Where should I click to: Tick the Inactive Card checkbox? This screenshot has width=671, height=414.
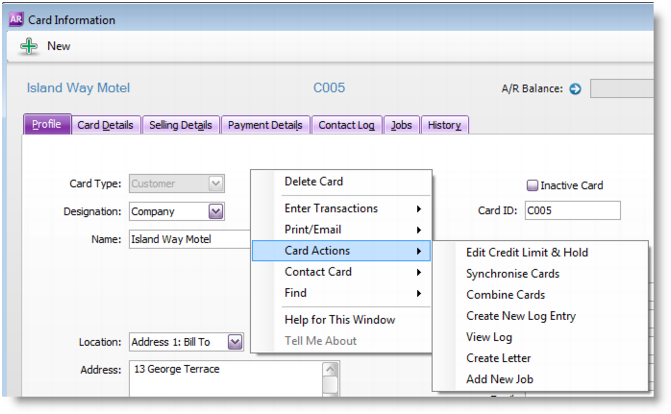coord(532,185)
